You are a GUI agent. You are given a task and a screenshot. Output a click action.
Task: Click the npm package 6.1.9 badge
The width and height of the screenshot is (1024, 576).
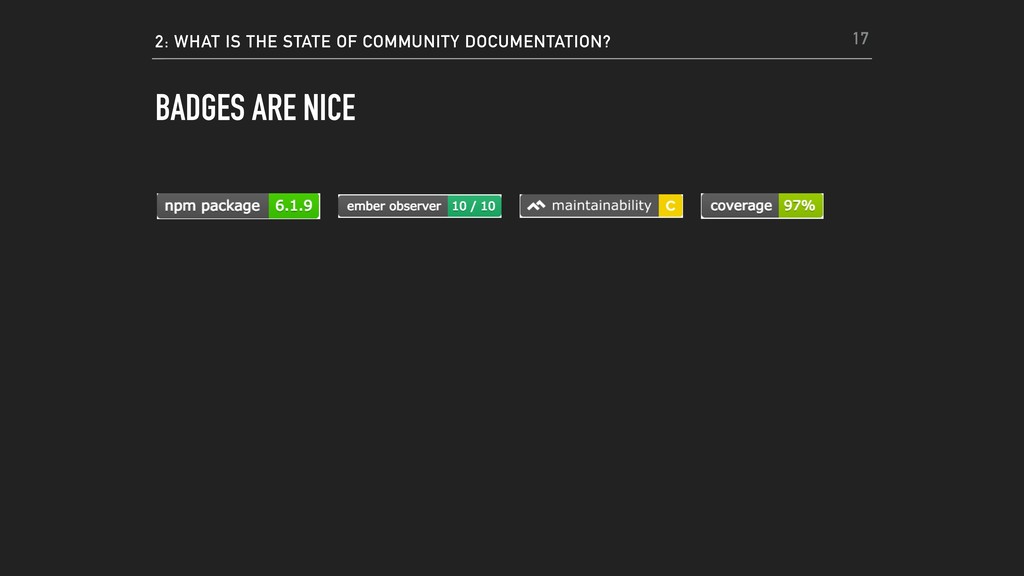pos(238,206)
